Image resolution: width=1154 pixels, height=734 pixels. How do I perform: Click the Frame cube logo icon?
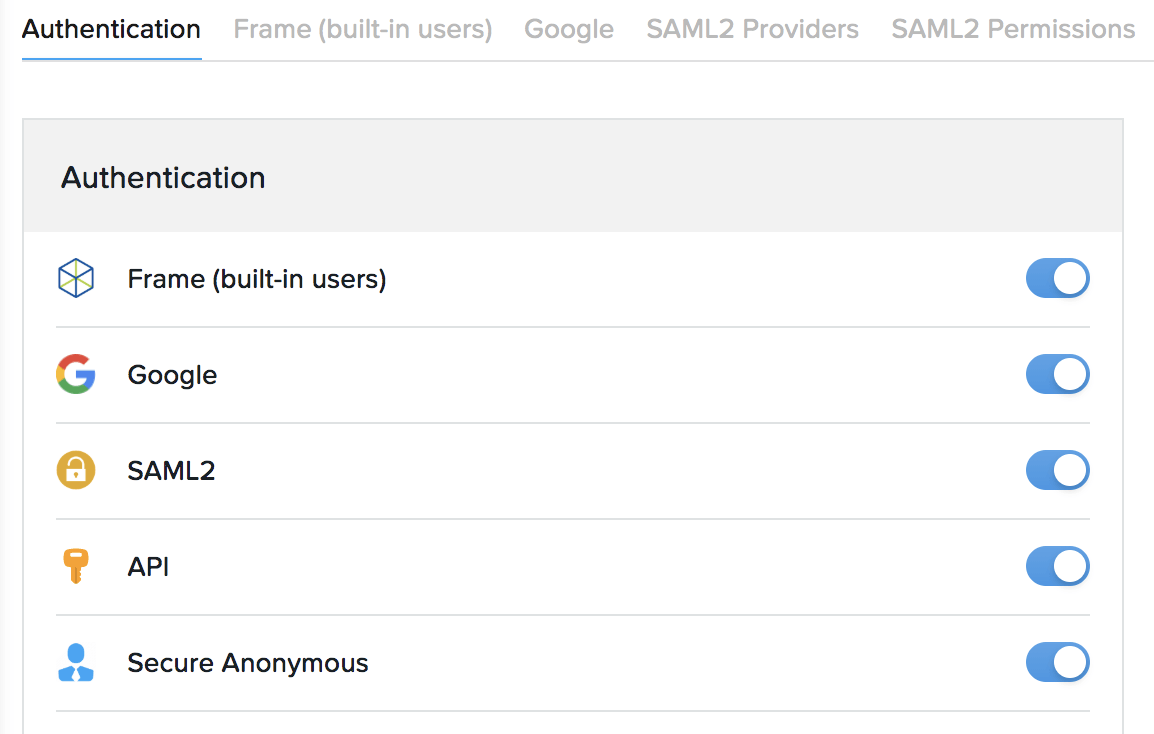76,279
